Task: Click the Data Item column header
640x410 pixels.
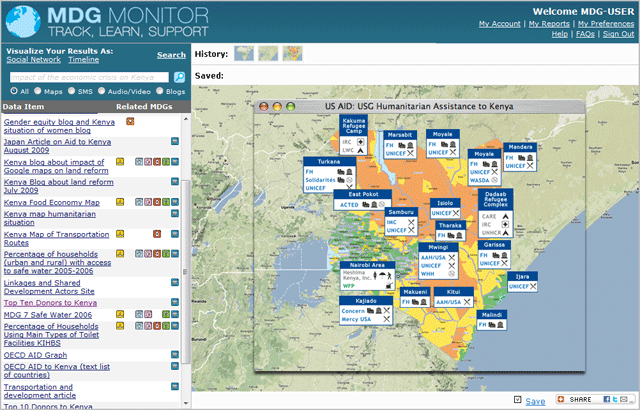Action: pyautogui.click(x=23, y=106)
